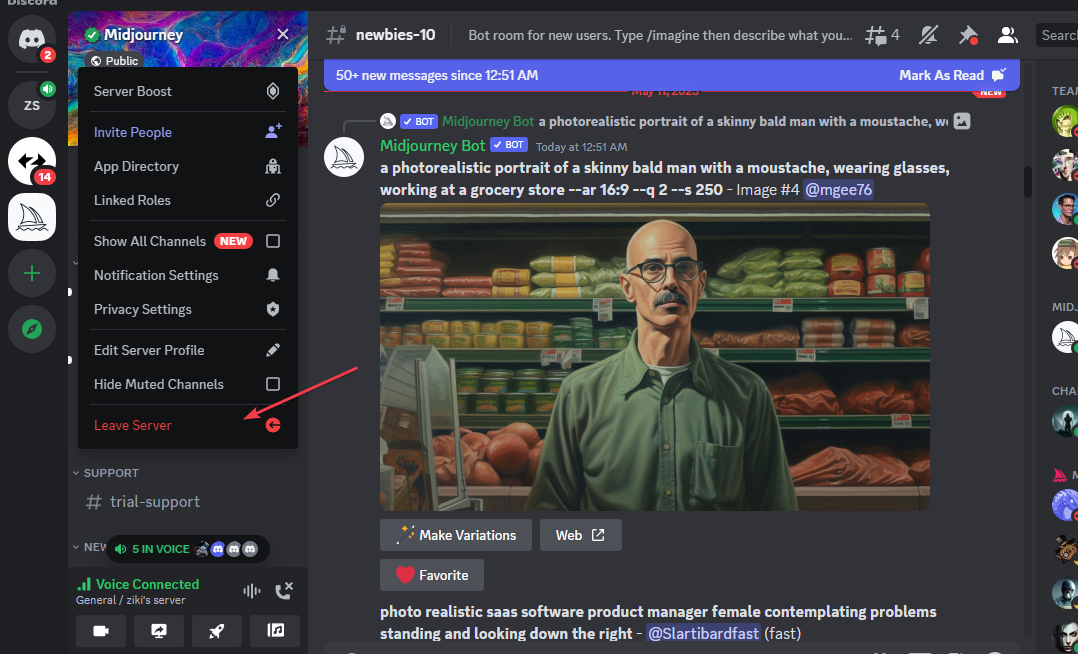
Task: Select the Midjourney server in server sidebar
Action: pos(30,217)
